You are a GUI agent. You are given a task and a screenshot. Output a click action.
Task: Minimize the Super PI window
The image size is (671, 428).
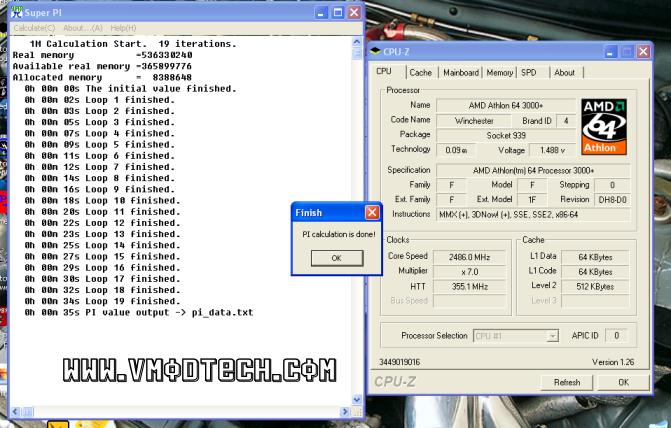click(x=321, y=13)
